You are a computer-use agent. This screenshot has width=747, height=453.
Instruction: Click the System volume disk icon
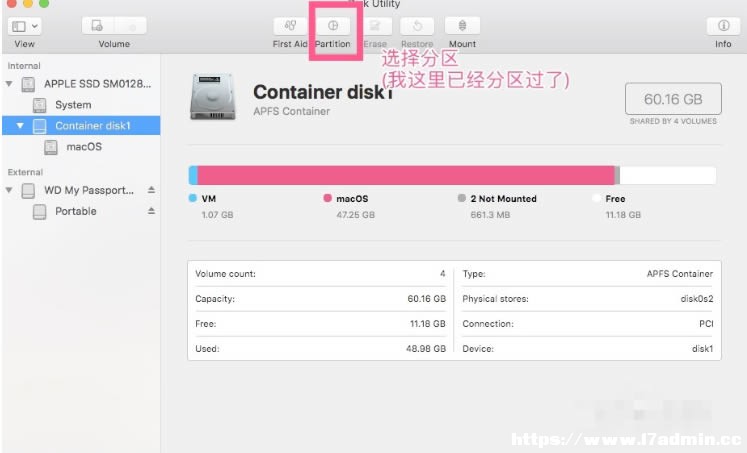click(x=40, y=105)
